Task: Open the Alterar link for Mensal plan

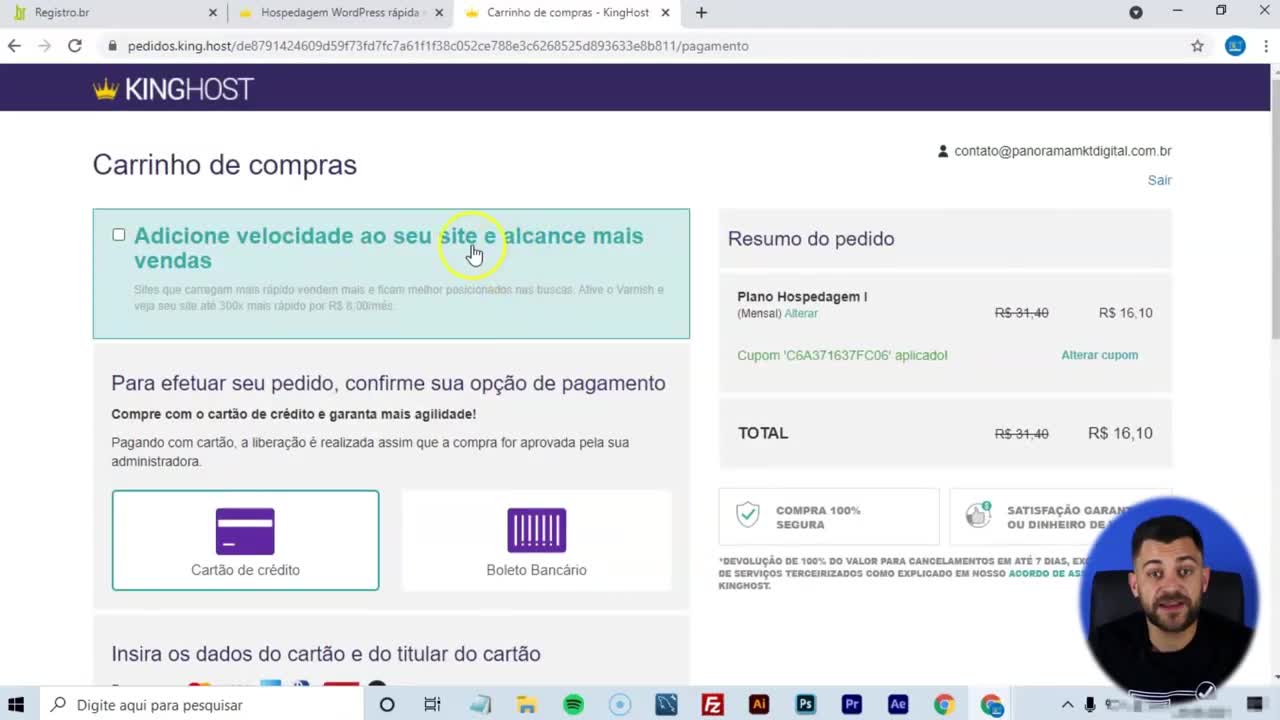Action: [801, 313]
